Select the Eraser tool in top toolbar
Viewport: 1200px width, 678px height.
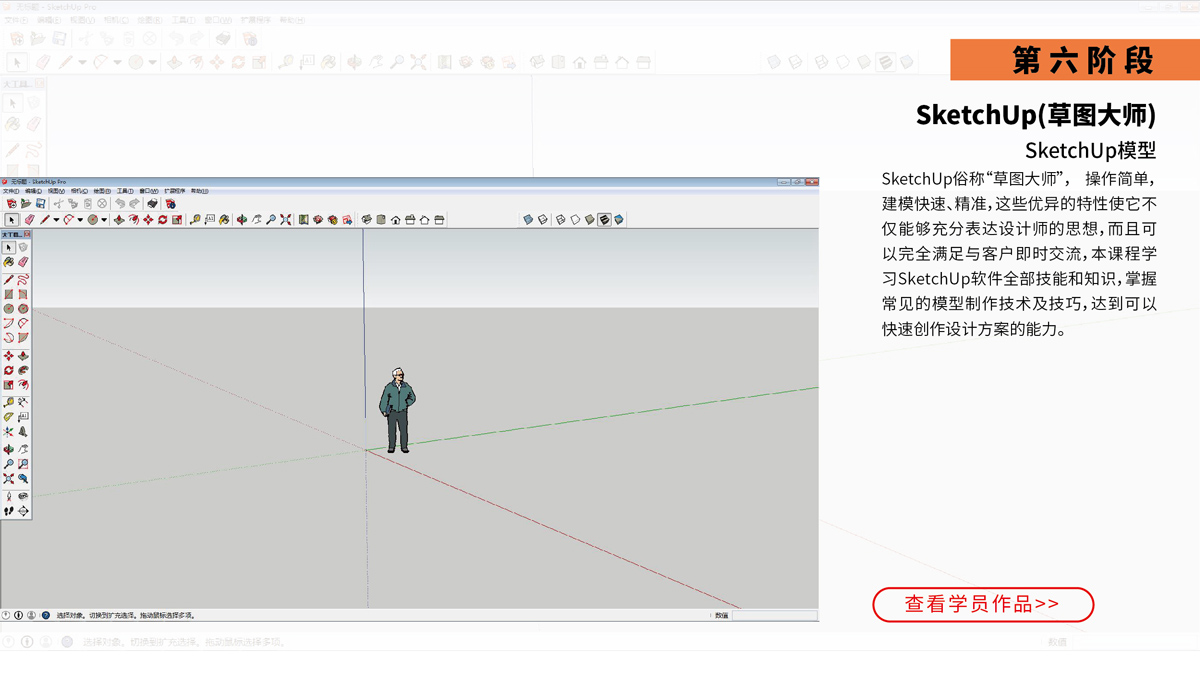click(30, 219)
